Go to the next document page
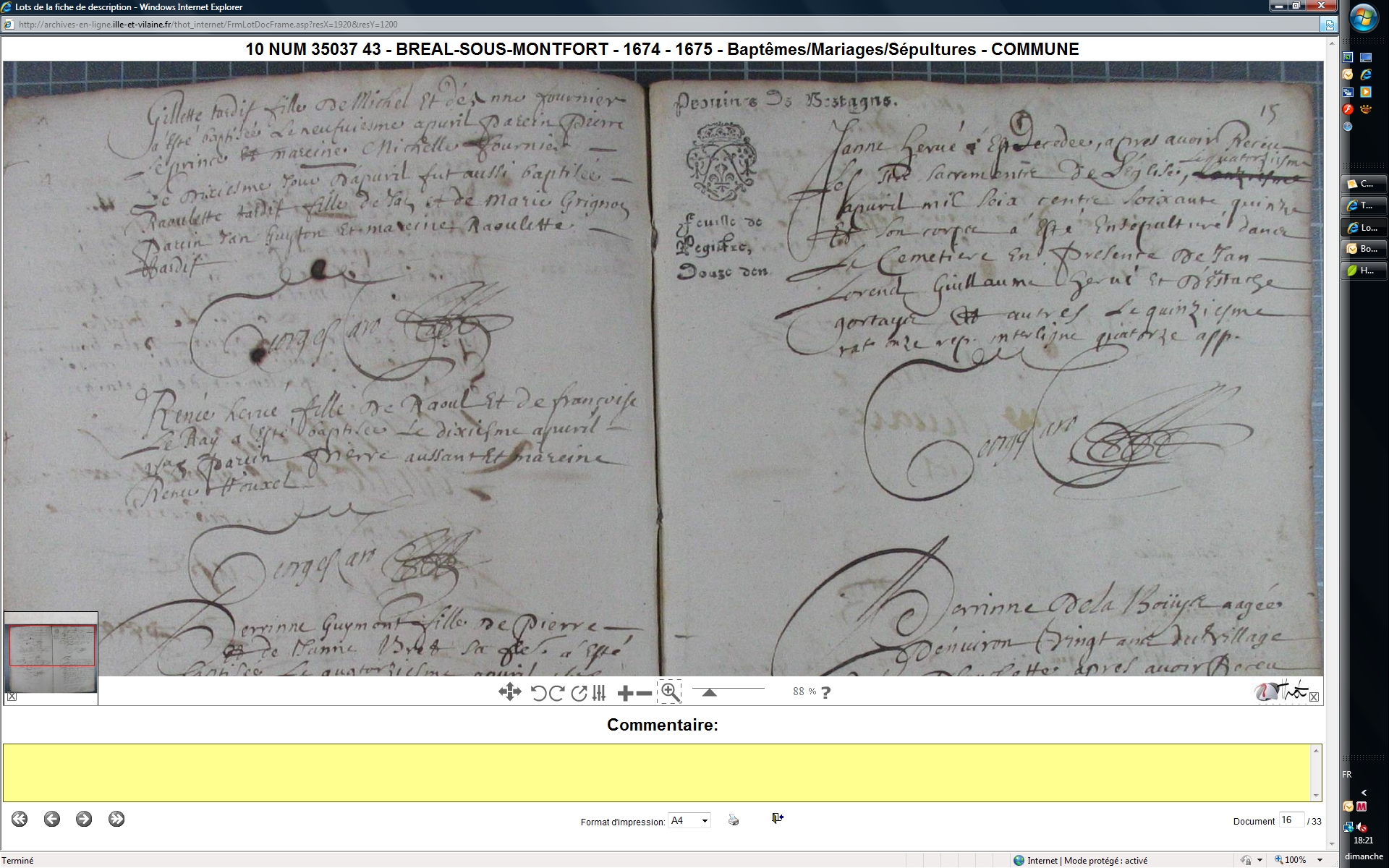1389x868 pixels. click(x=84, y=819)
